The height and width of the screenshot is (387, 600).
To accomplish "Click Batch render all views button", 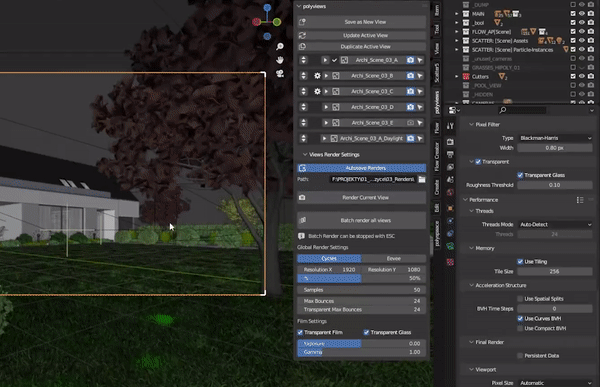I will (362, 220).
